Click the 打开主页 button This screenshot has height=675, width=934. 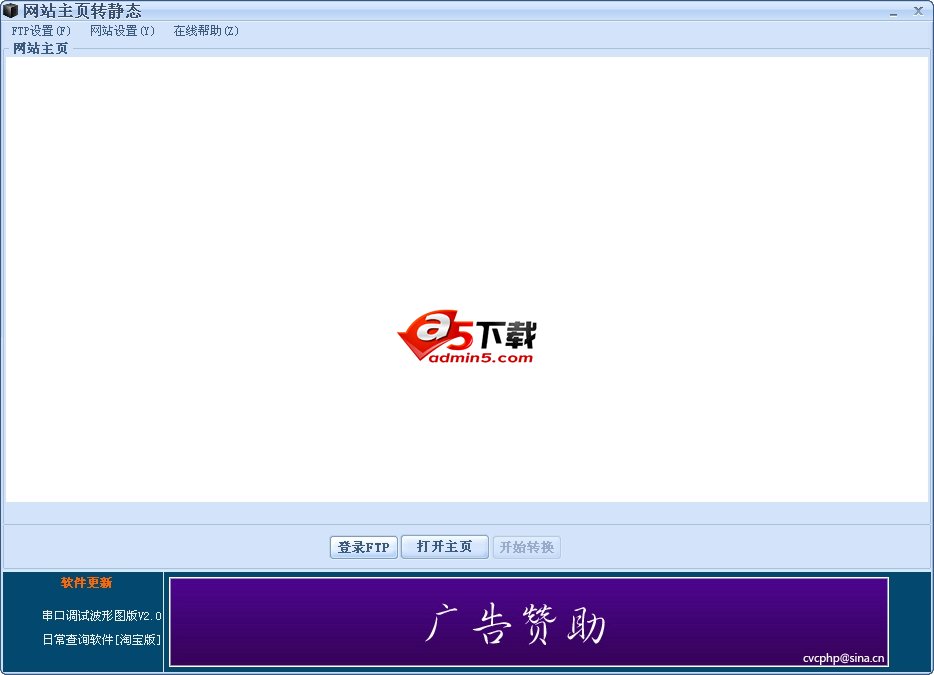coord(444,546)
